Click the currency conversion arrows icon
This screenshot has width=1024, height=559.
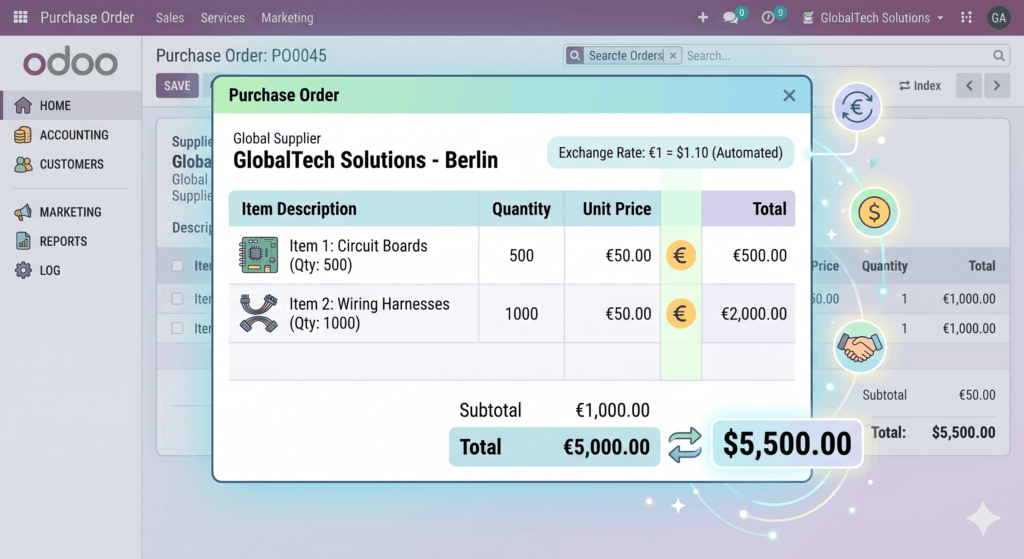(x=684, y=445)
